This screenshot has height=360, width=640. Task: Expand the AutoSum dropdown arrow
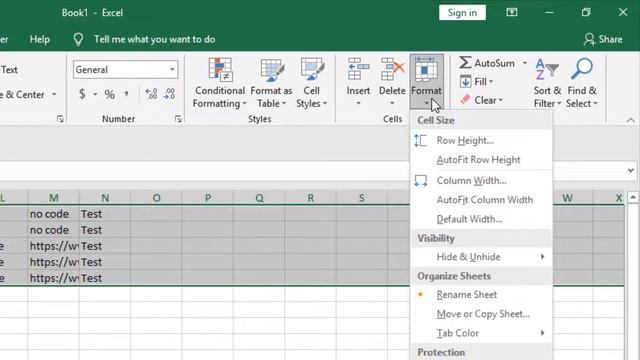(x=524, y=63)
